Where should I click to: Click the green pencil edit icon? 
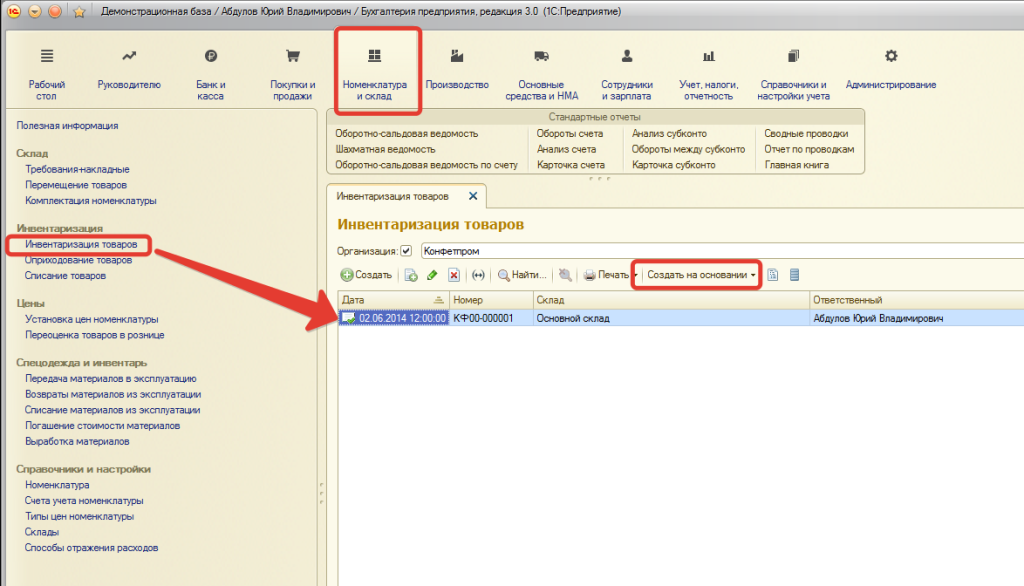[432, 275]
